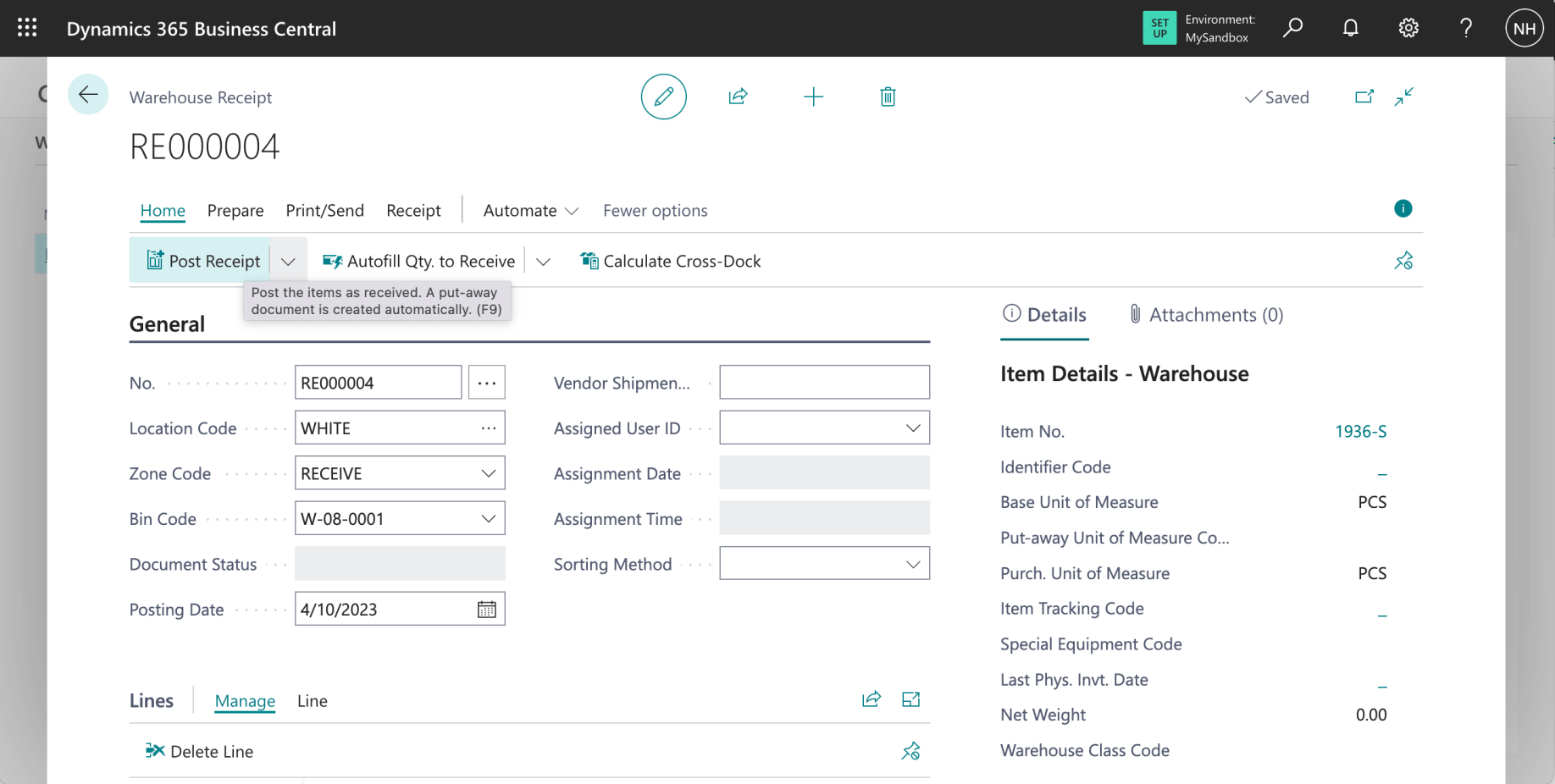Click the plus icon to create new receipt

point(813,97)
